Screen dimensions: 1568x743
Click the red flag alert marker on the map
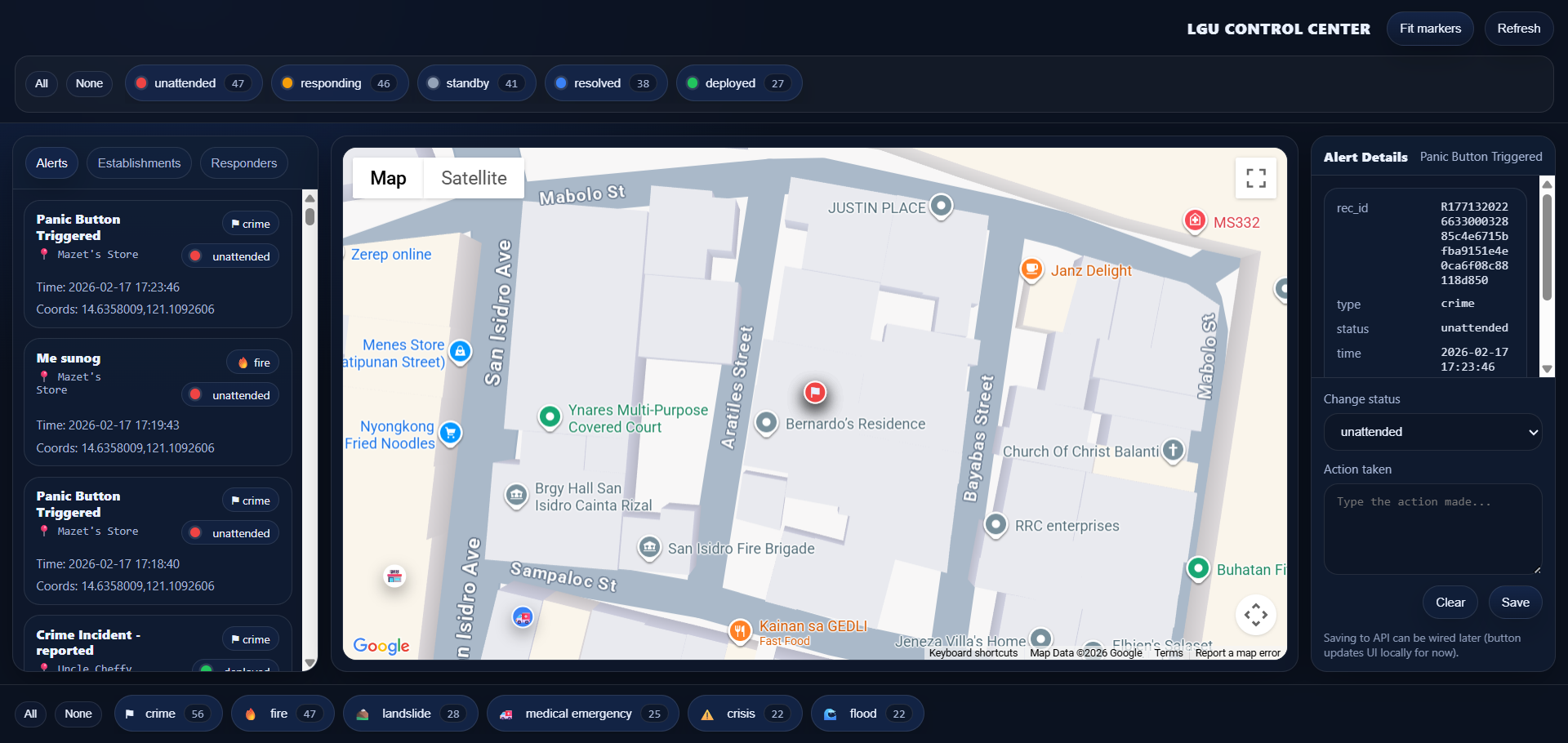coord(814,391)
